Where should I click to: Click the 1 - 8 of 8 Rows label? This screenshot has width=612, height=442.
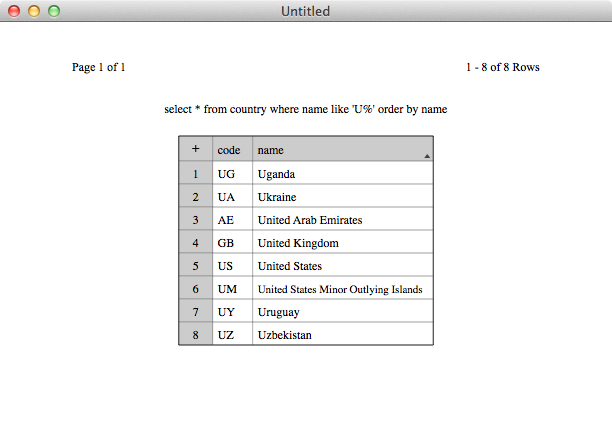[503, 67]
